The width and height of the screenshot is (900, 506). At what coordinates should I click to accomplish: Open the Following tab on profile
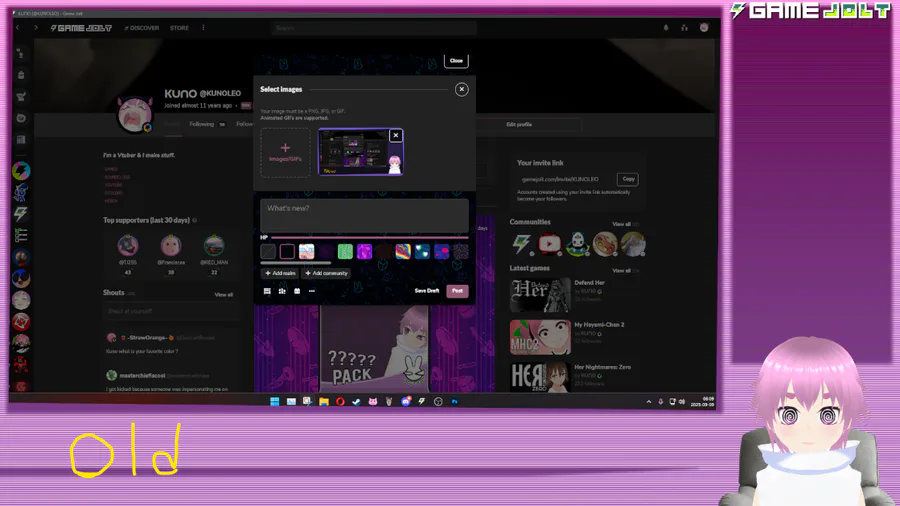tap(201, 124)
